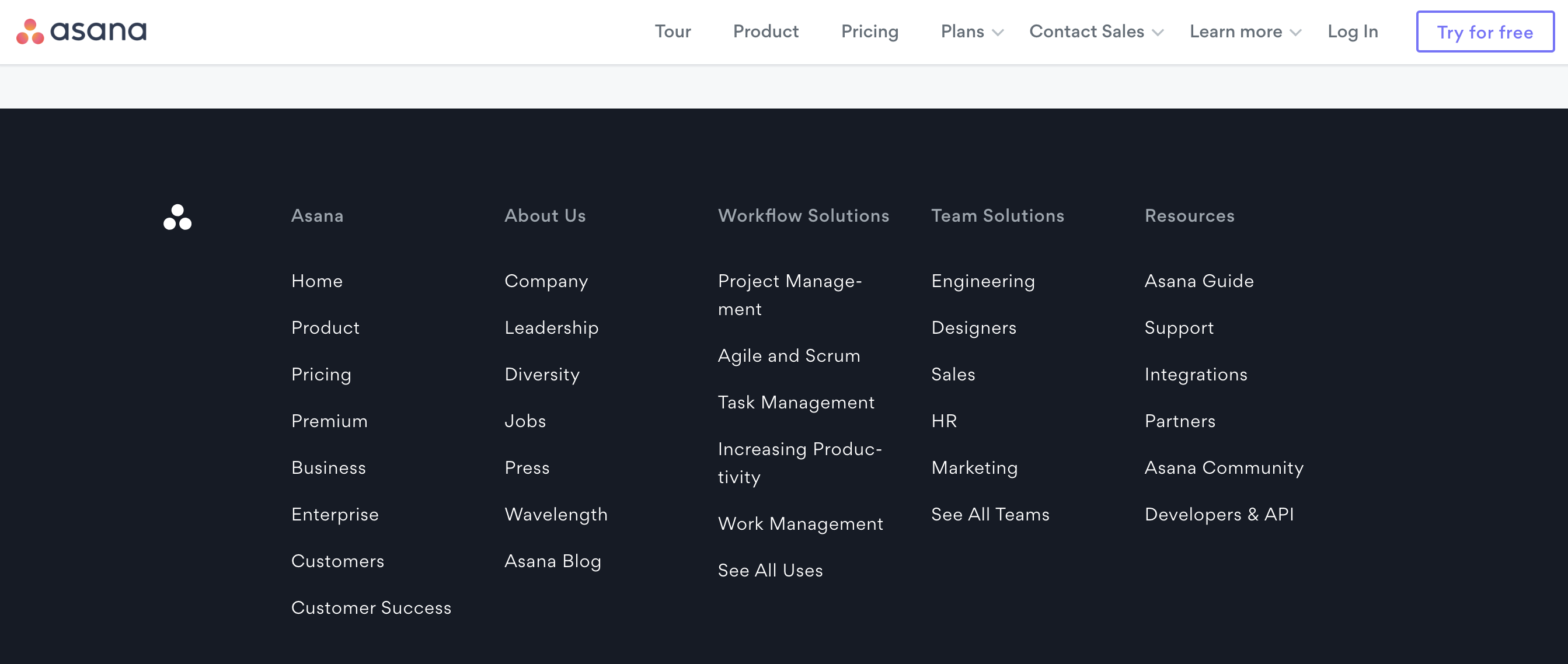Expand the Learn more menu

coord(1244,32)
